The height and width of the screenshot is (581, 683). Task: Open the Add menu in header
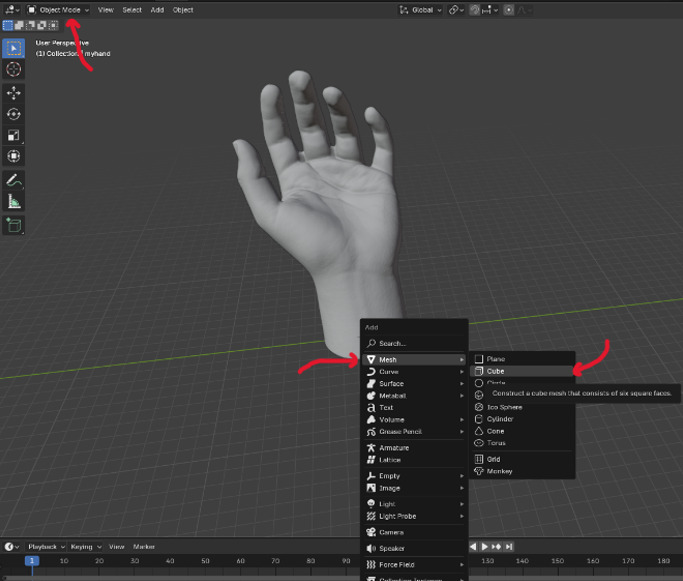[x=157, y=10]
